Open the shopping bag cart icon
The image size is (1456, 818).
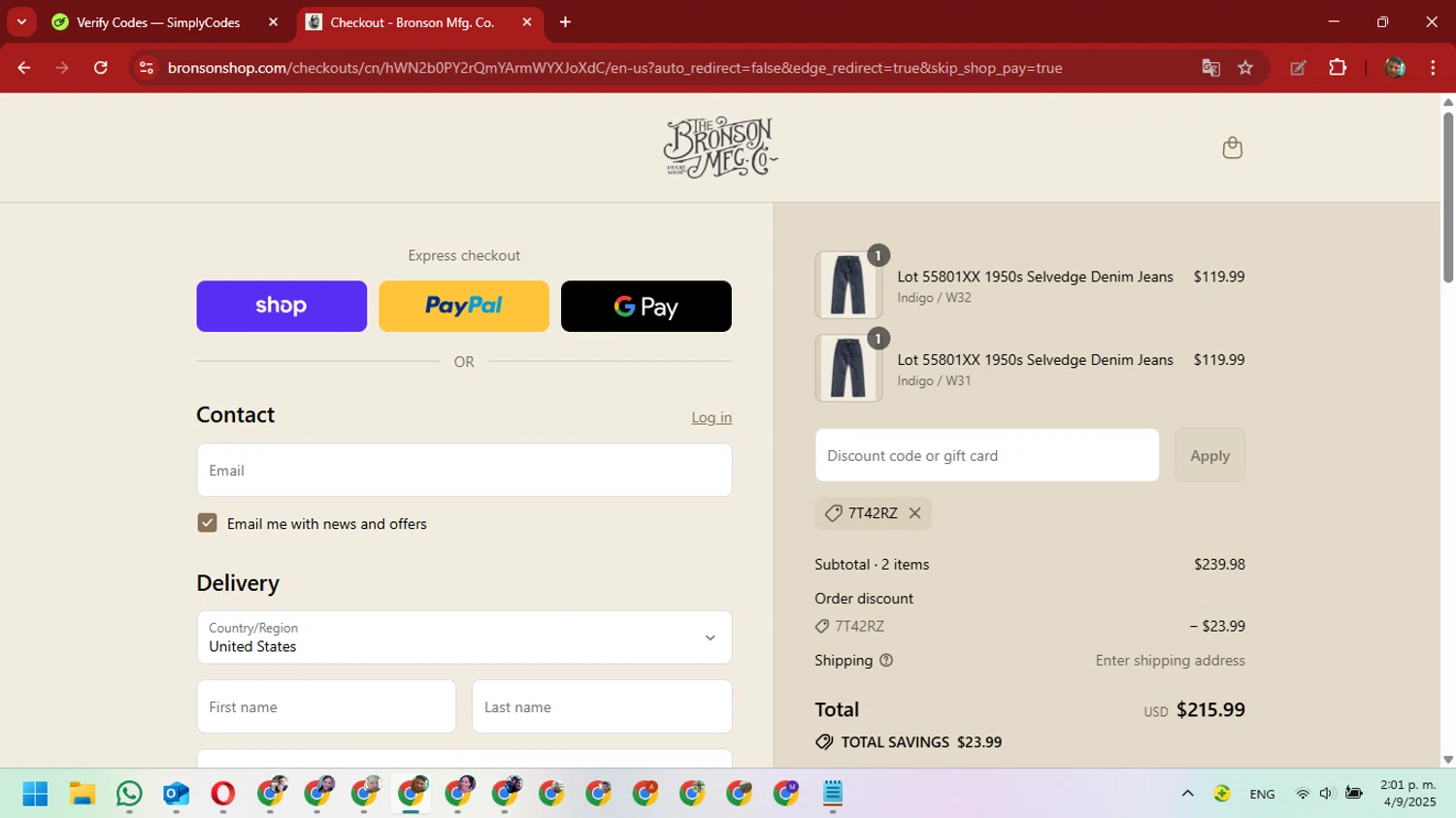1232,147
